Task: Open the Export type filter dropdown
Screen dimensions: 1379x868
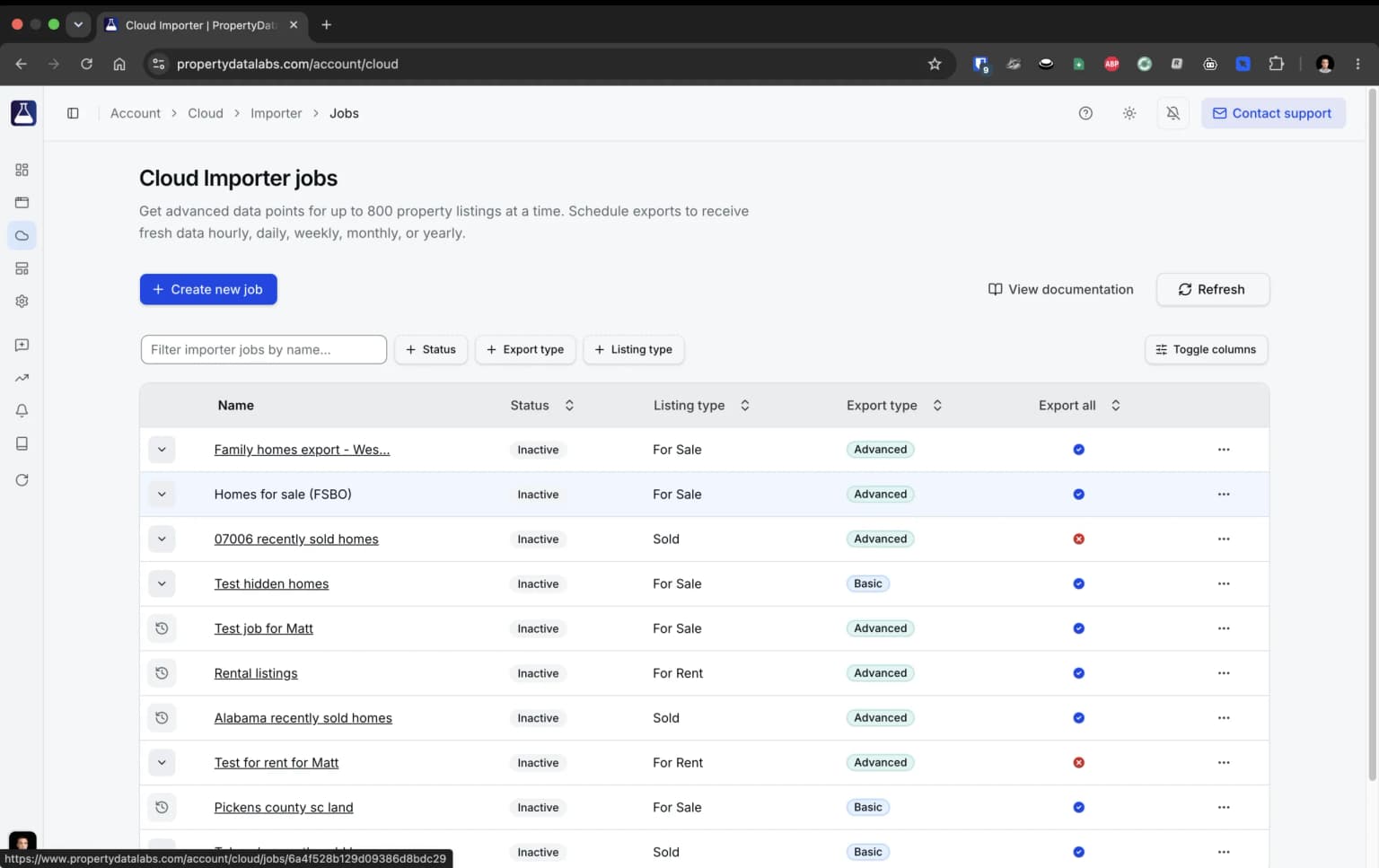Action: 525,349
